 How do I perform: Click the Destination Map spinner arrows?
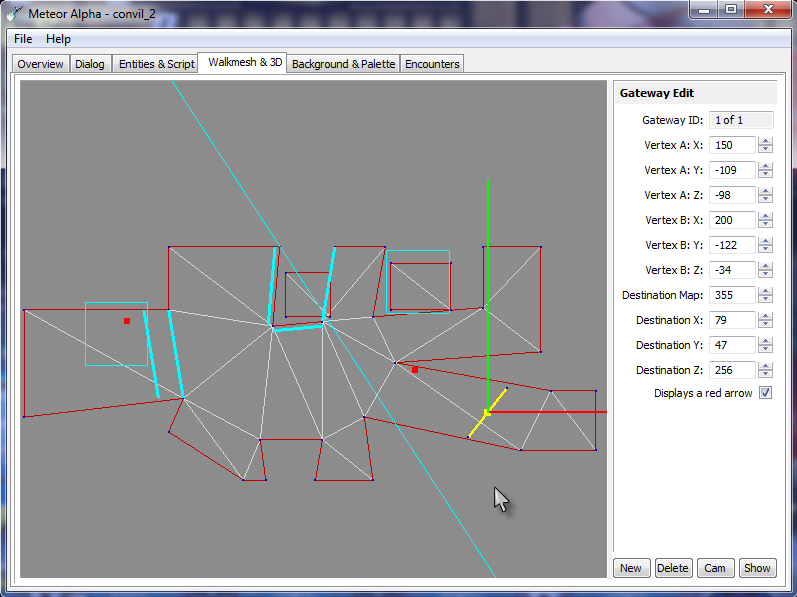(765, 295)
